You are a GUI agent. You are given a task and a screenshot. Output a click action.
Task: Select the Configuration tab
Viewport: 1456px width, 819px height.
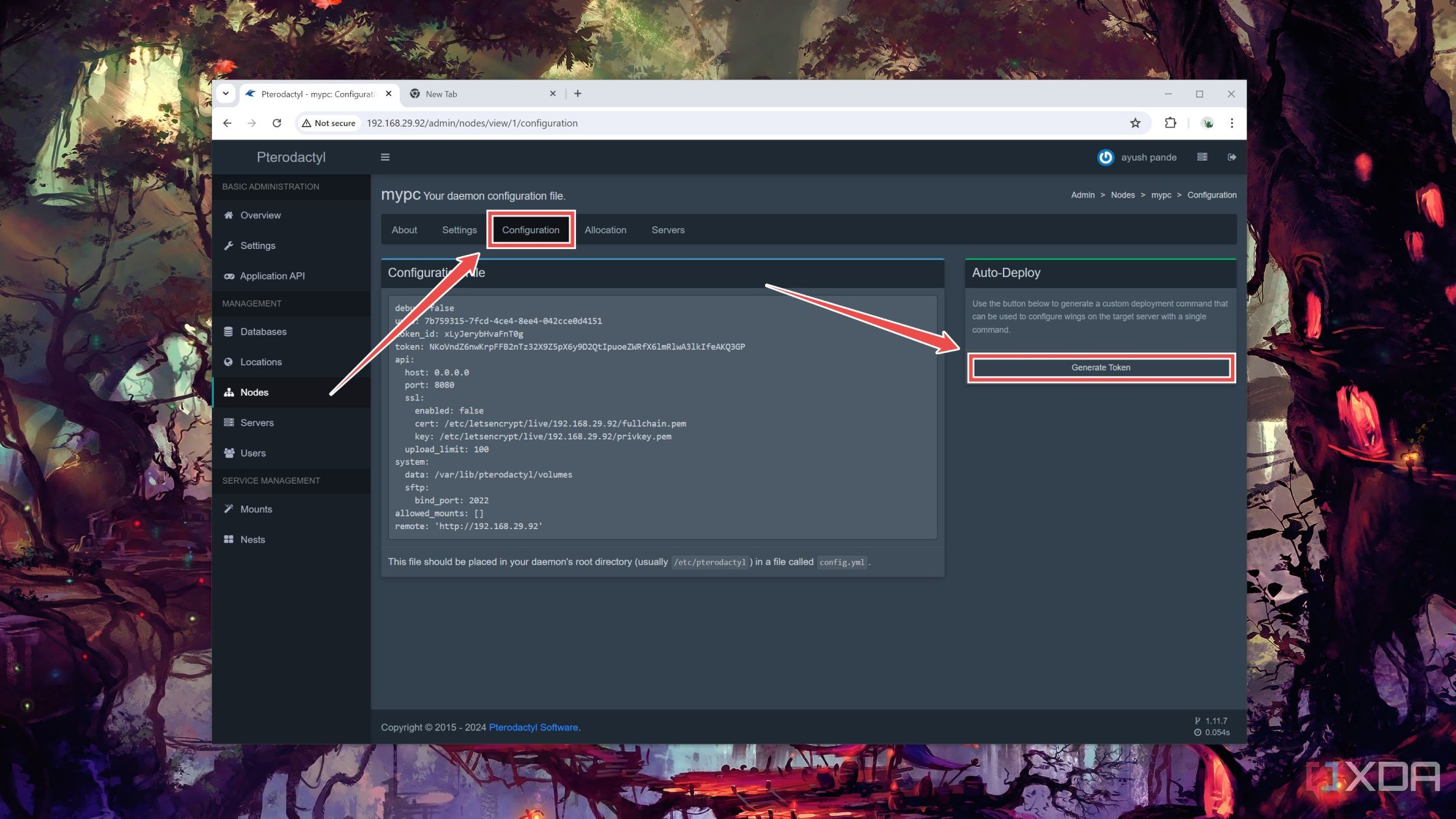coord(530,230)
